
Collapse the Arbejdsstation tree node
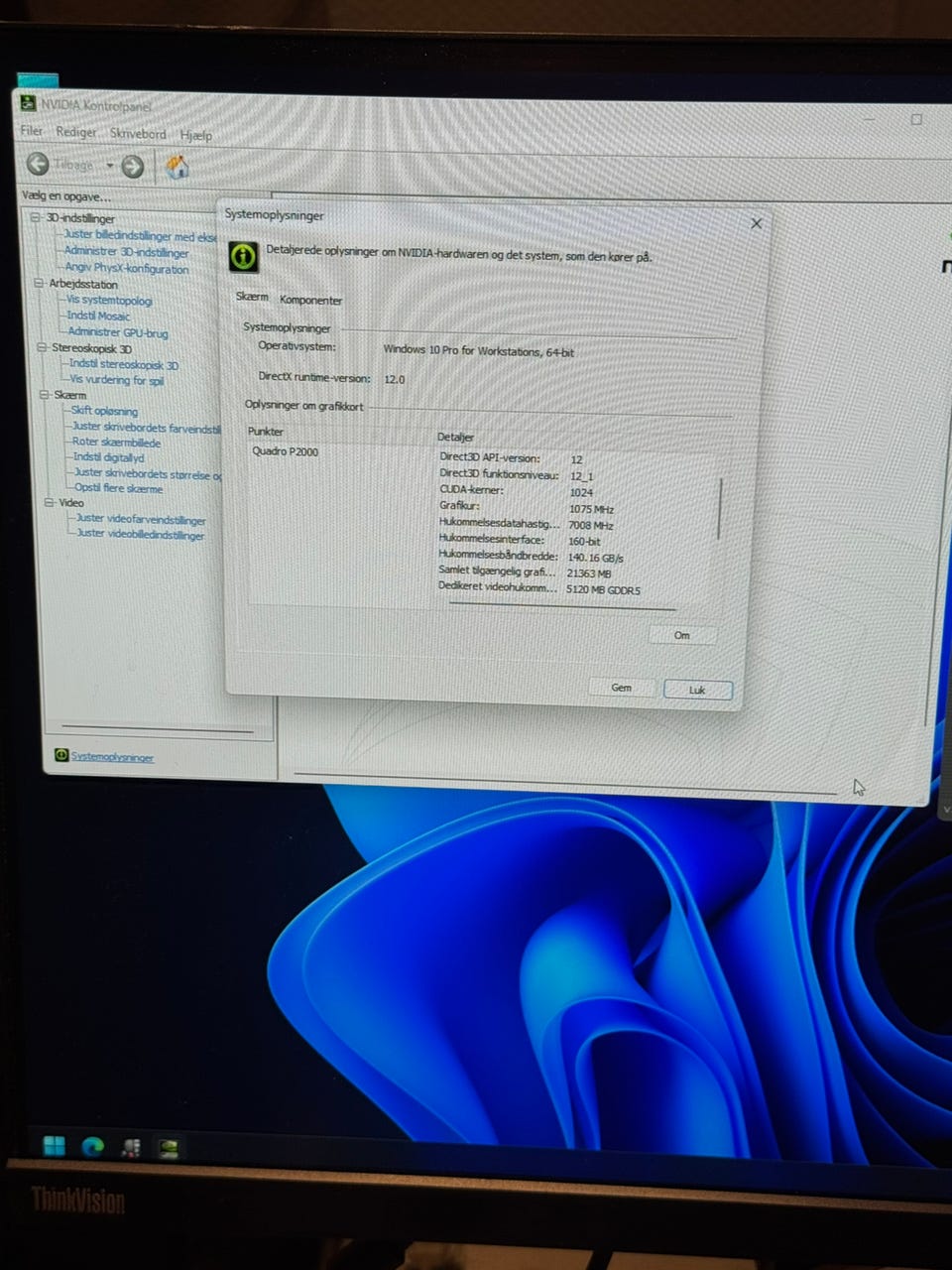tap(40, 283)
